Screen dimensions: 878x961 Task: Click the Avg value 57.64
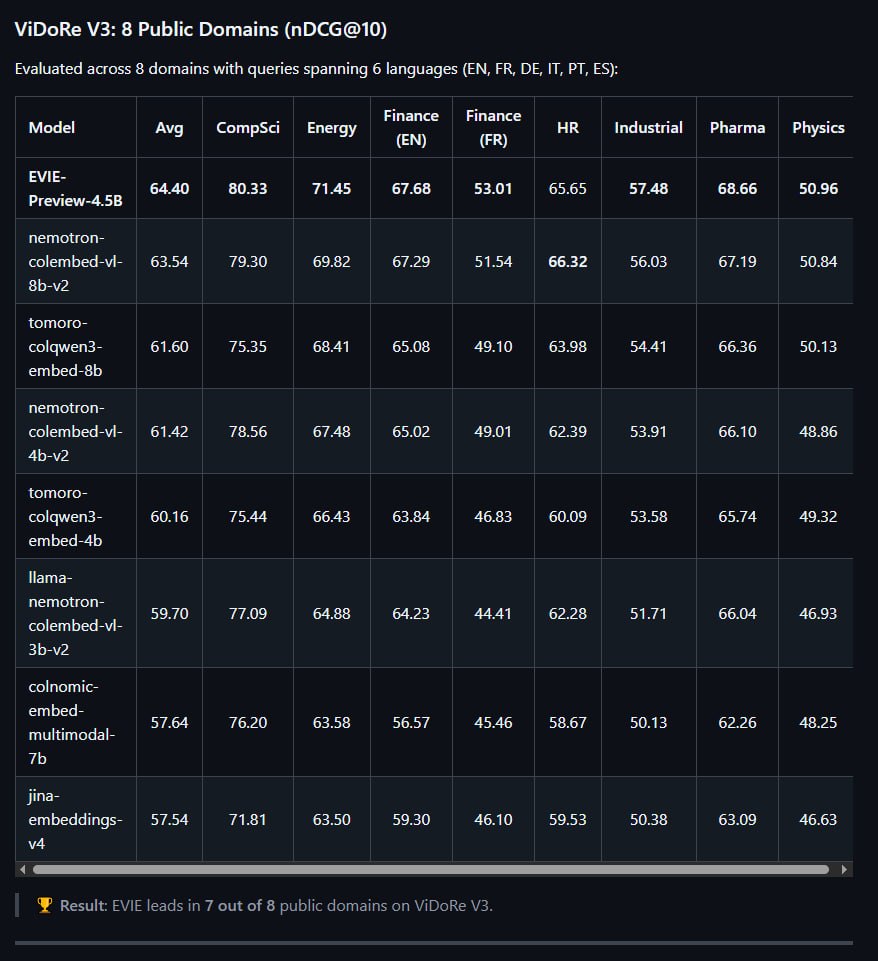(169, 722)
